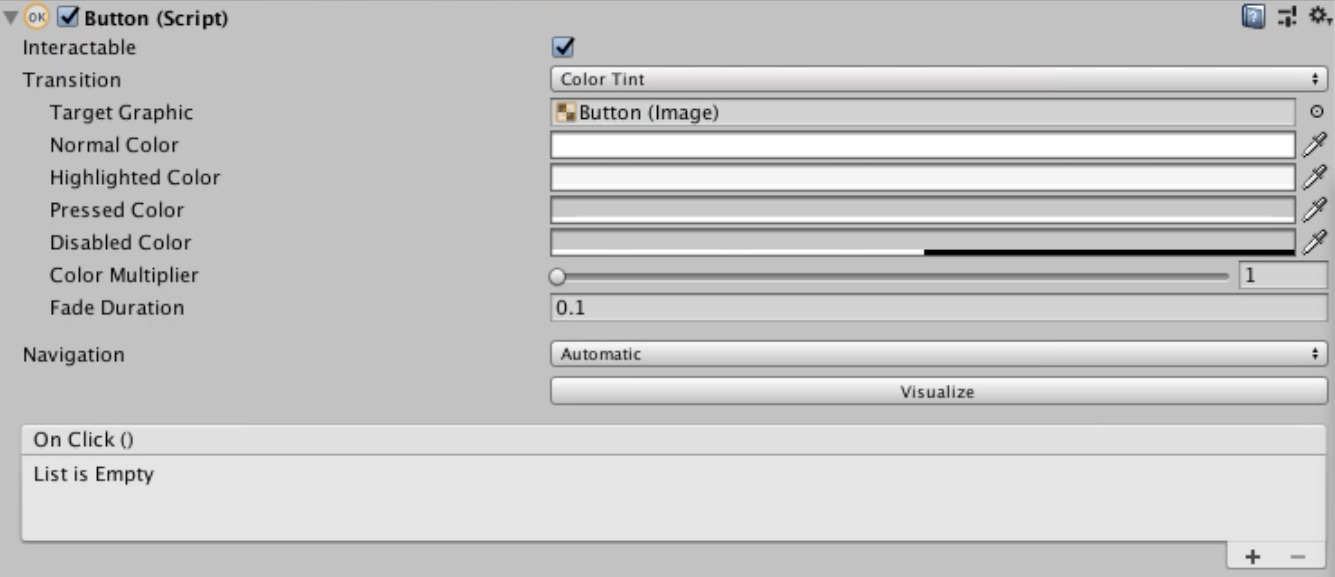Click the Color Multiplier value field
Screen dimensions: 1335x577
coord(1283,276)
